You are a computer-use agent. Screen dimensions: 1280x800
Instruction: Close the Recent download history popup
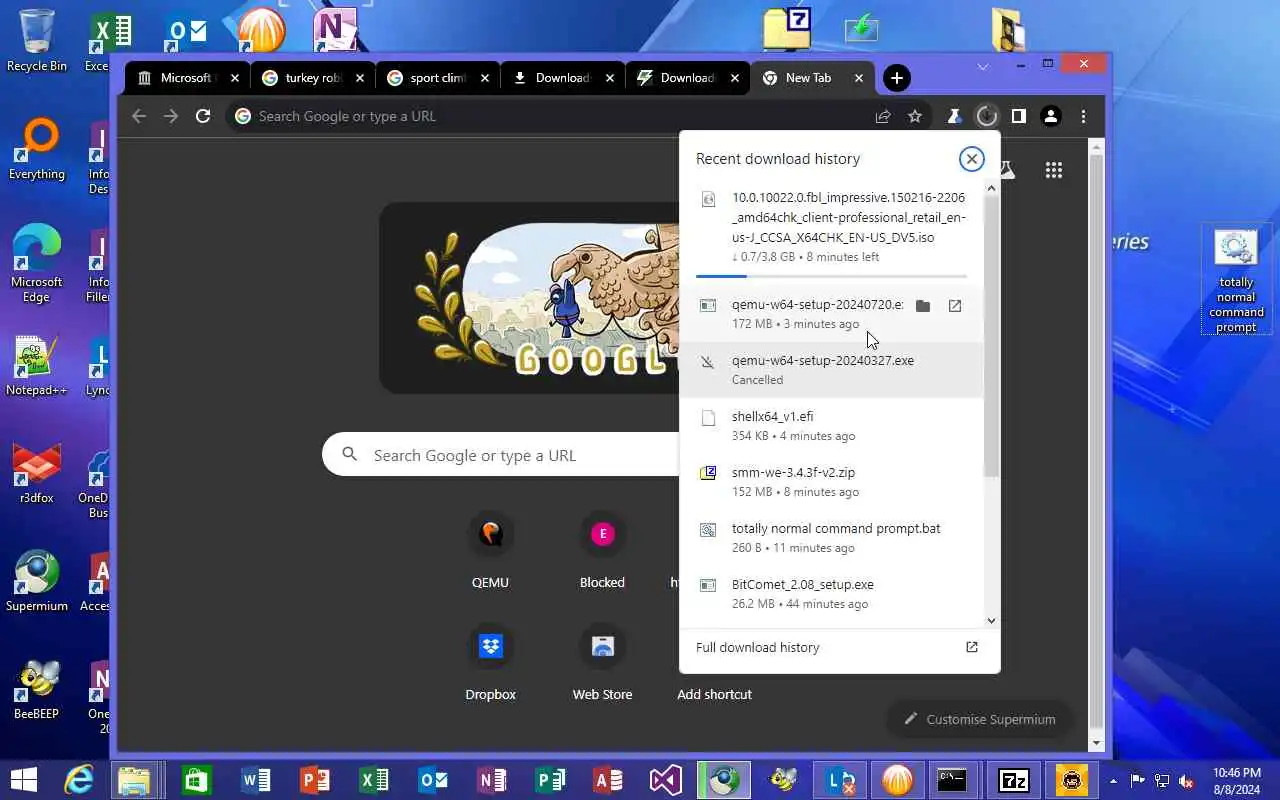(x=971, y=159)
